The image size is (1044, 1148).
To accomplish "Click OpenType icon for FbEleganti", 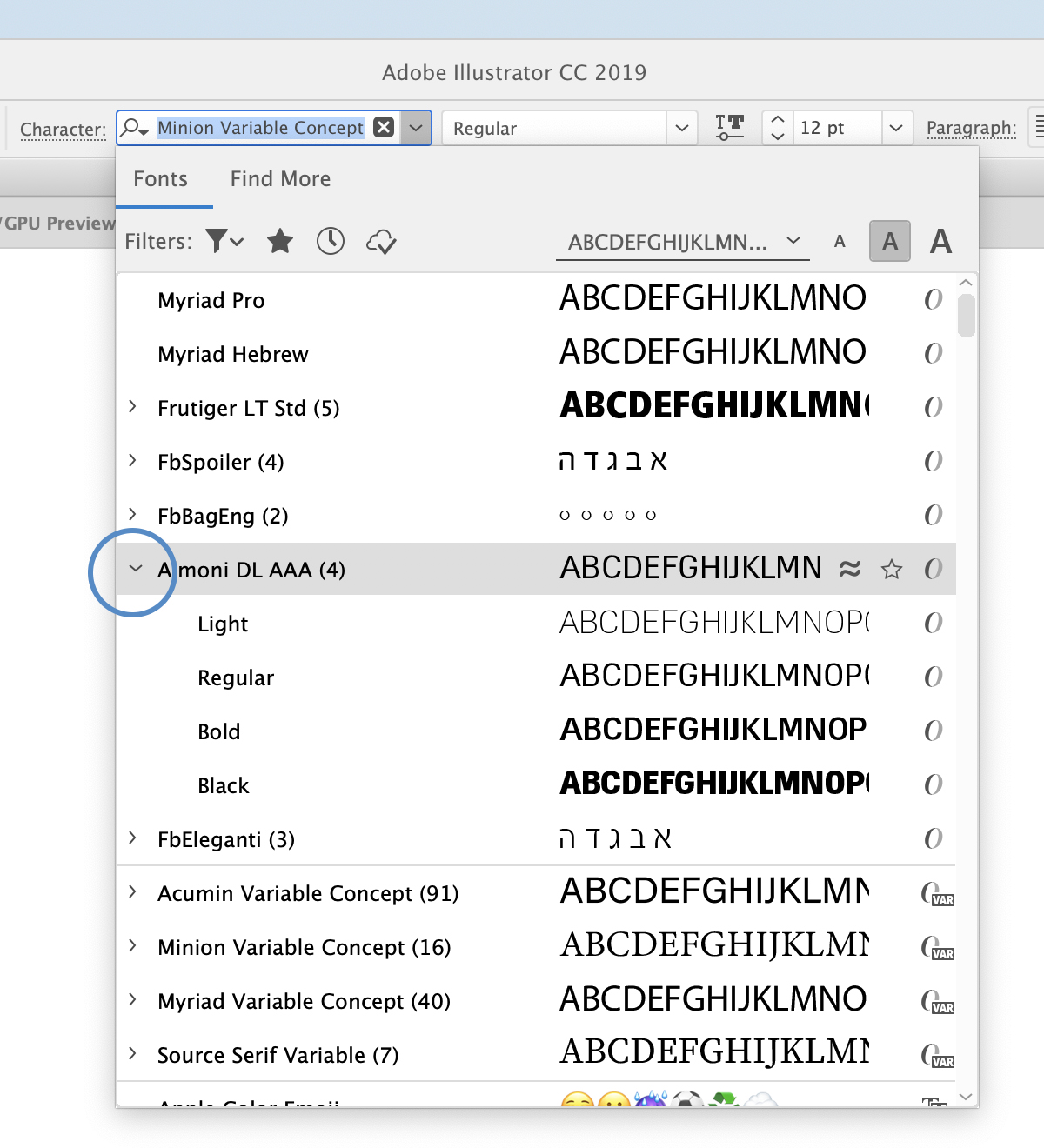I will pos(933,838).
